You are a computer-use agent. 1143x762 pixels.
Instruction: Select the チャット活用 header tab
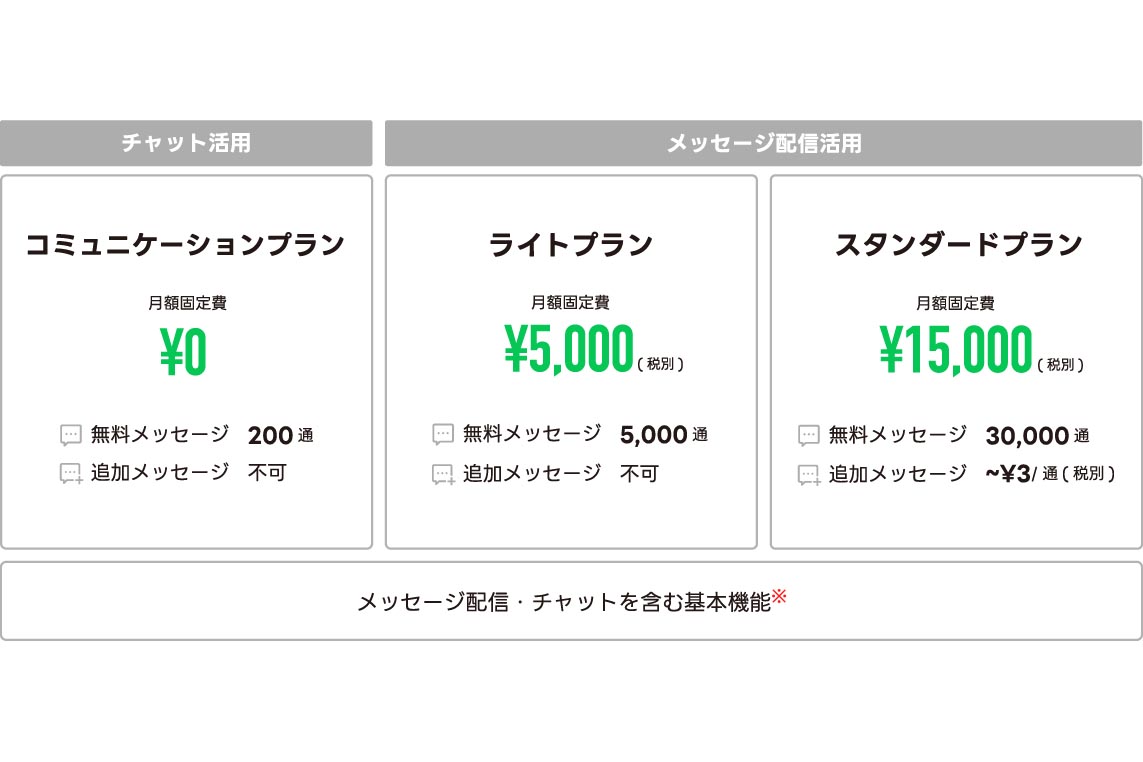click(x=186, y=143)
